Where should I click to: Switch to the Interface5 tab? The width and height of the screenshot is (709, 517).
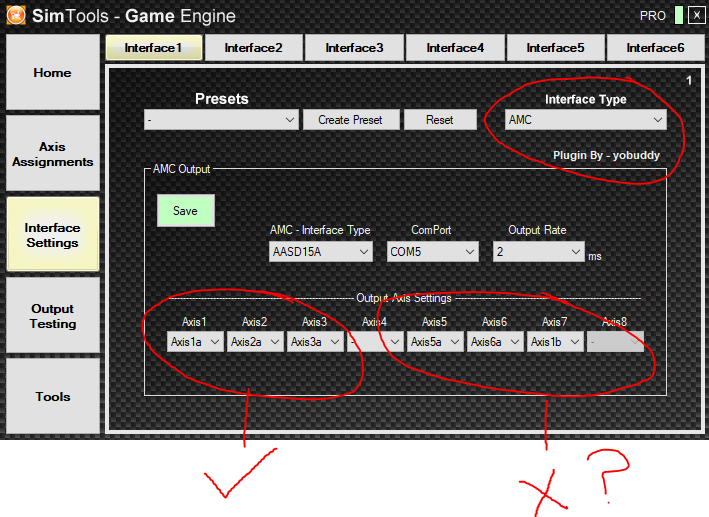point(555,47)
